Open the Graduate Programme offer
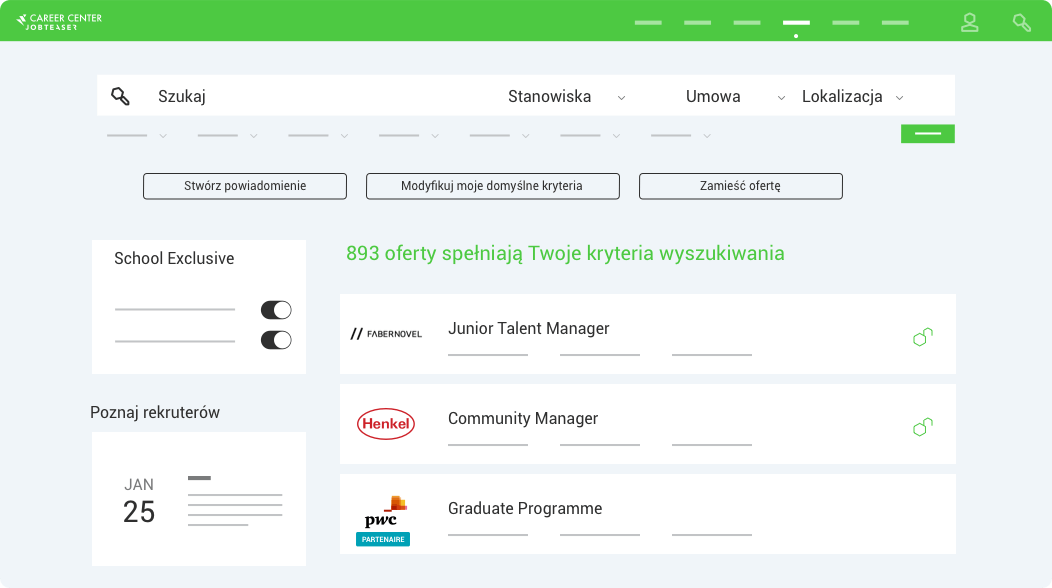This screenshot has height=588, width=1052. click(x=647, y=513)
